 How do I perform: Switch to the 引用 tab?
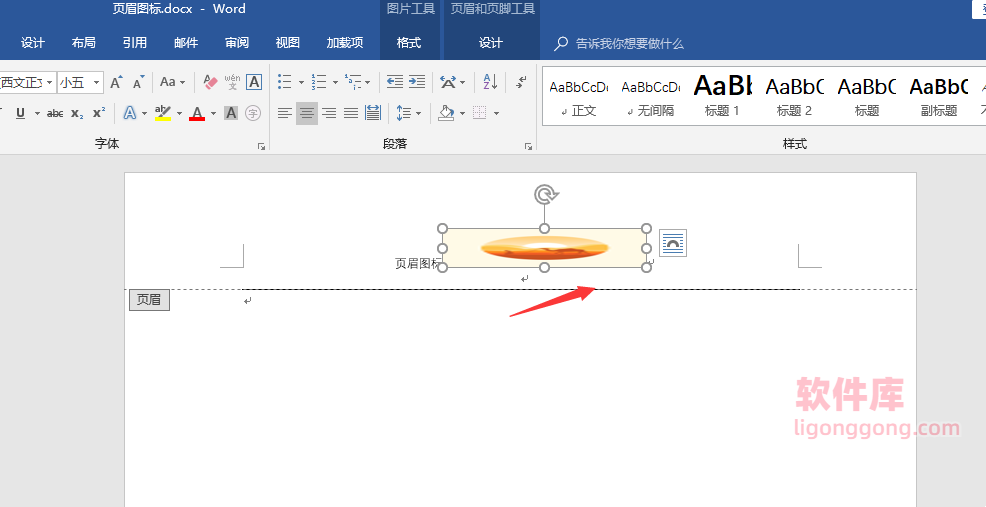[x=135, y=43]
